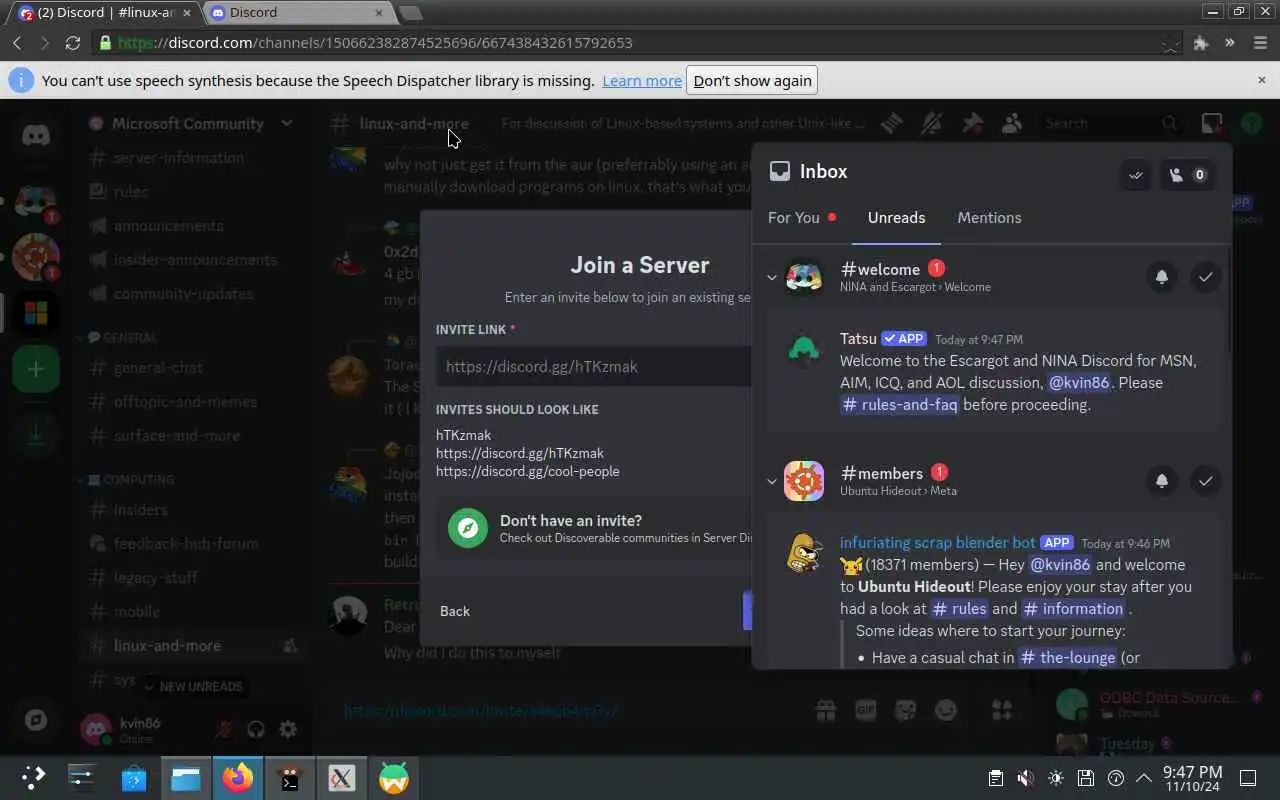Toggle headphones deafen in user panel
1280x800 pixels.
(x=256, y=729)
